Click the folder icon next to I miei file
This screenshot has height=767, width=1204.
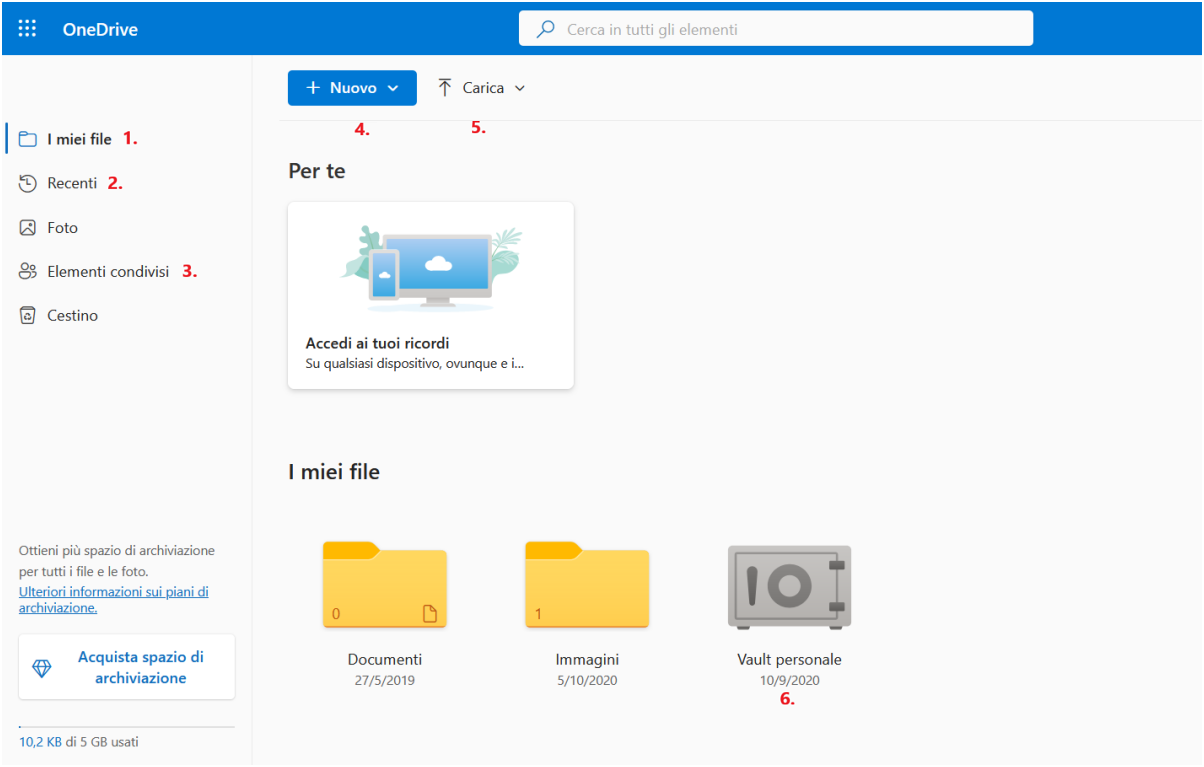pyautogui.click(x=28, y=139)
